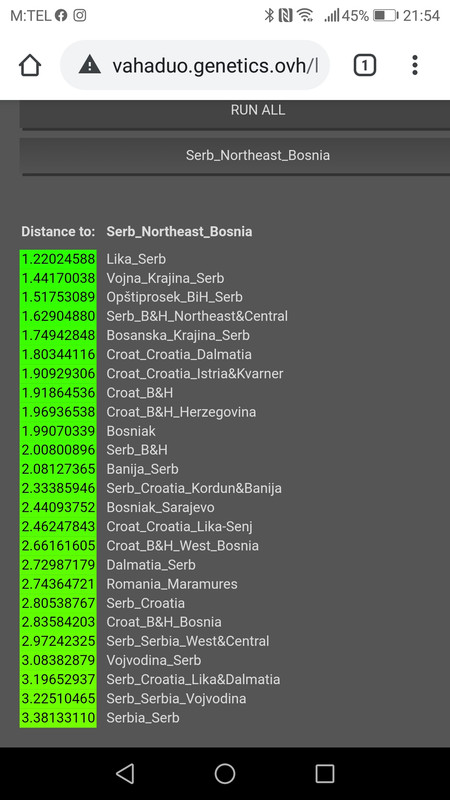Select the Dalmatia_Serb label
This screenshot has height=800, width=450.
[151, 565]
